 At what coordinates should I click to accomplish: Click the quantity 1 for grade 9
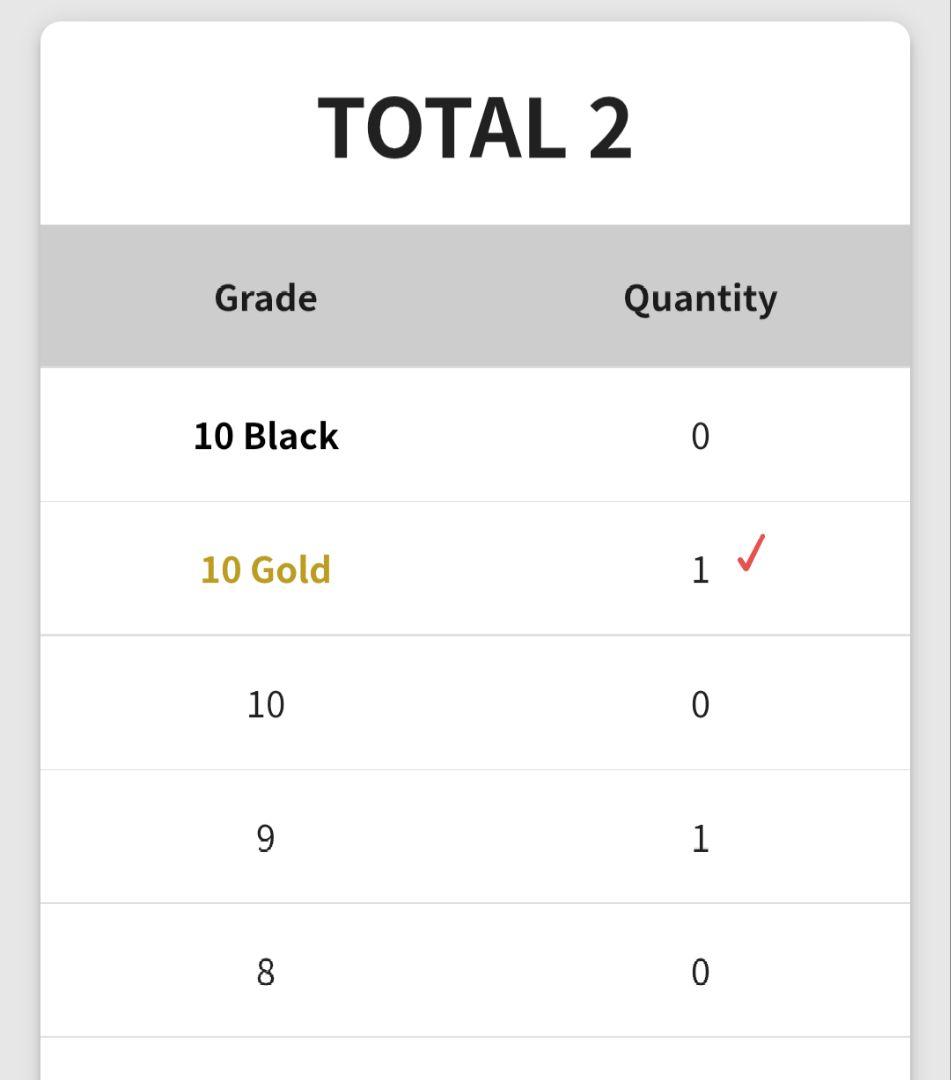[x=700, y=838]
